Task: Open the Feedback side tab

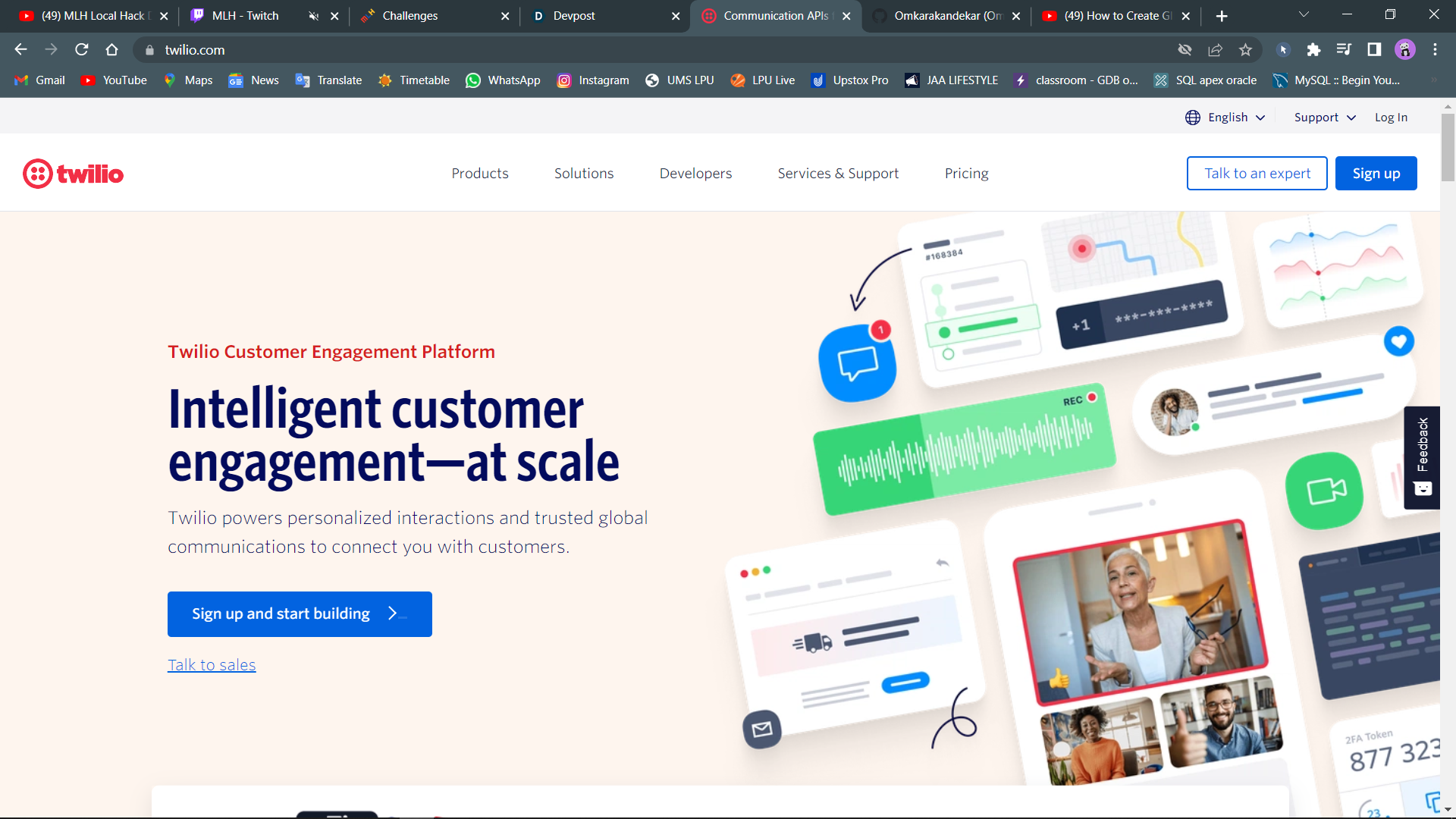Action: click(1422, 457)
